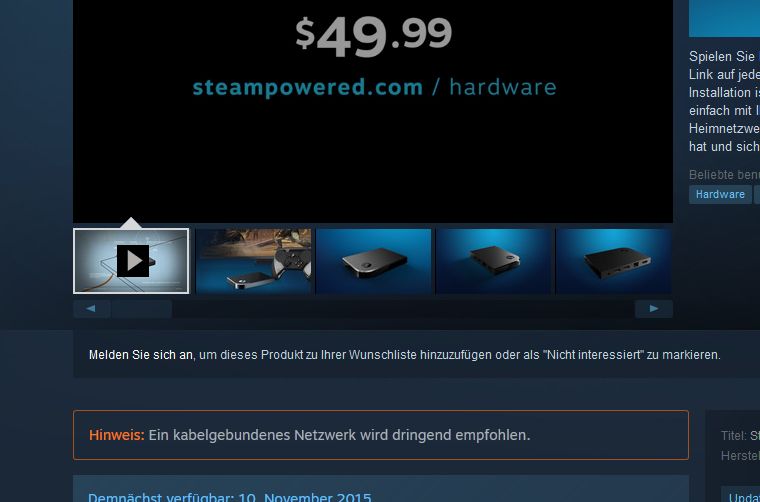Click the main video player area
The height and width of the screenshot is (502, 760).
pyautogui.click(x=373, y=111)
